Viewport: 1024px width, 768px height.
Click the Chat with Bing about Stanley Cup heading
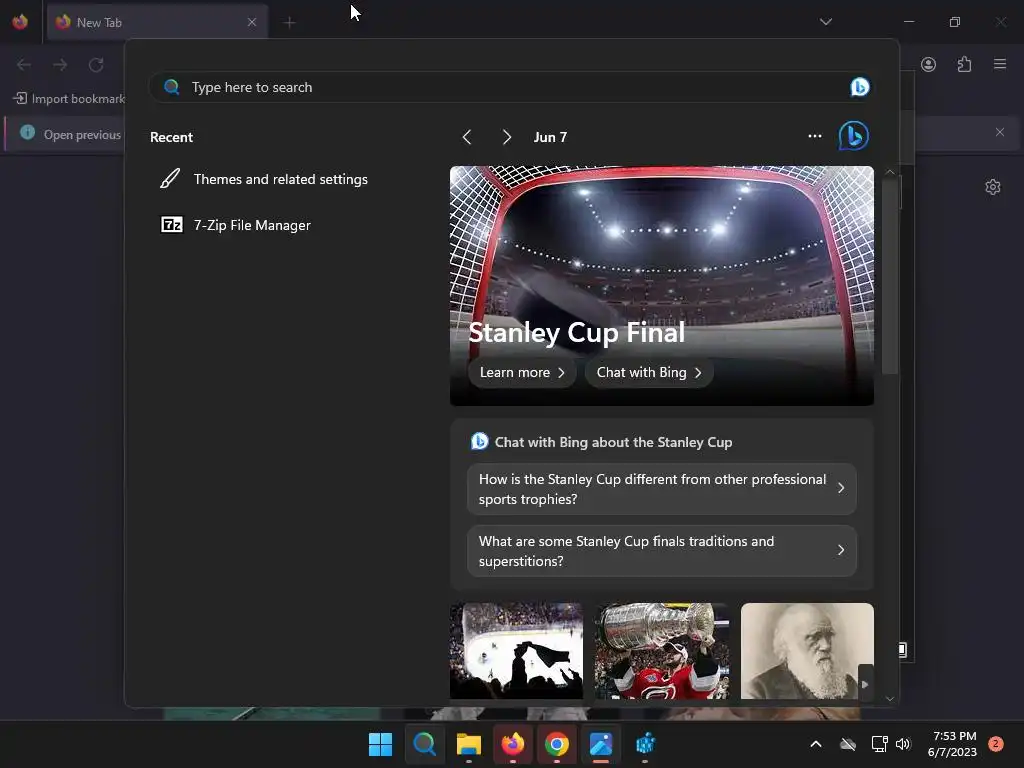(x=613, y=442)
